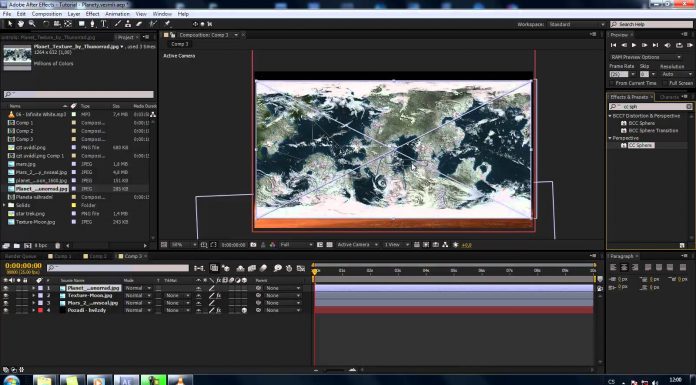Image resolution: width=696 pixels, height=385 pixels.
Task: Click the Show Channel color icon
Action: tap(273, 245)
